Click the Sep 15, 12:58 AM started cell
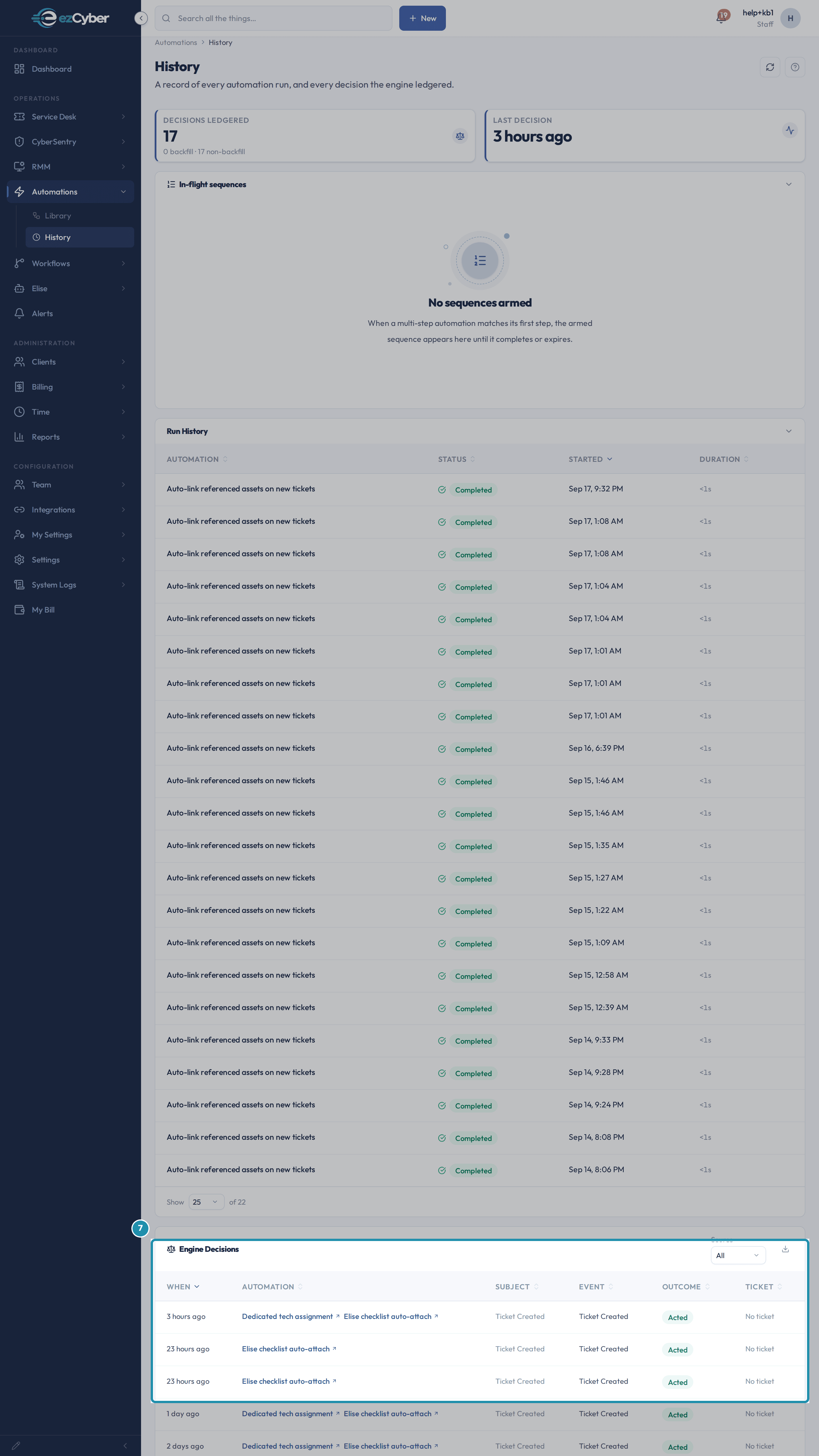 click(x=598, y=975)
